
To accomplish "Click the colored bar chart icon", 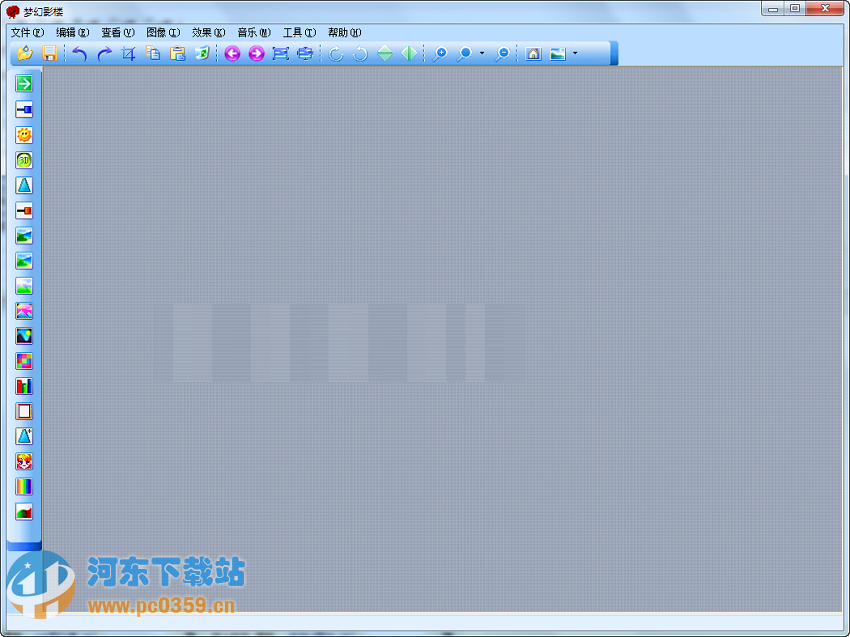I will (x=24, y=386).
